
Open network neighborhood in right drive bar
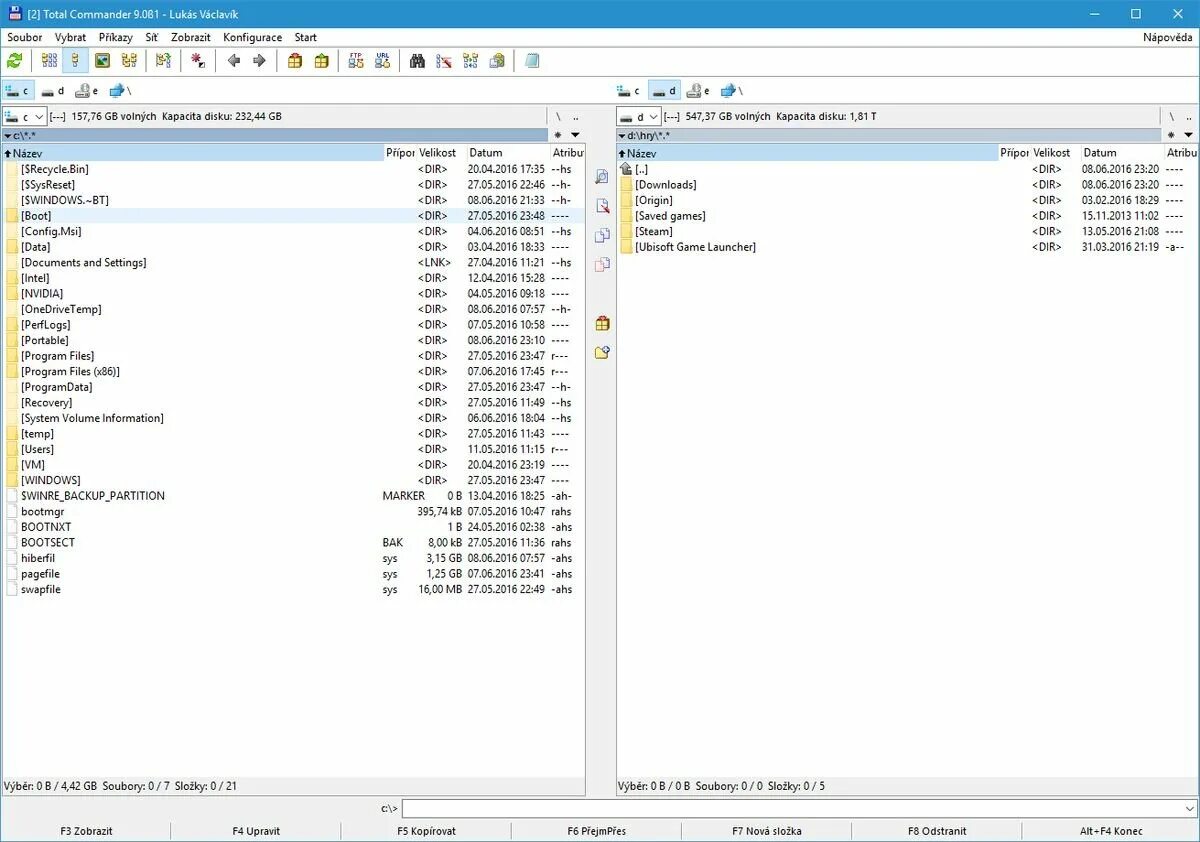733,91
